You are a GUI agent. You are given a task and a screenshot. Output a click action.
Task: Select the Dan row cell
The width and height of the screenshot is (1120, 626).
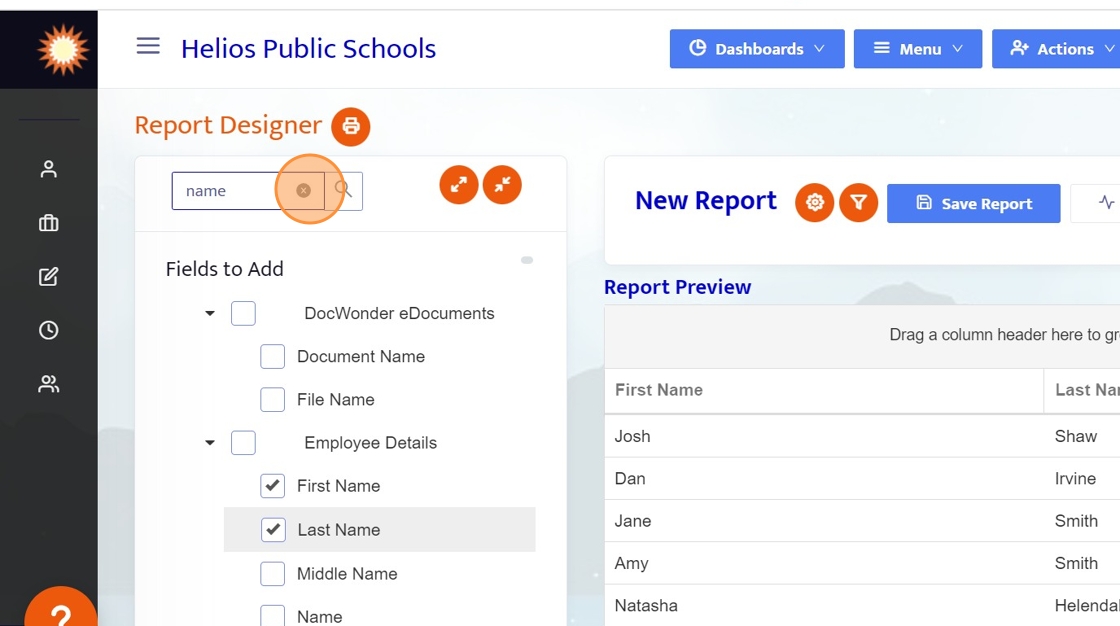tap(824, 479)
